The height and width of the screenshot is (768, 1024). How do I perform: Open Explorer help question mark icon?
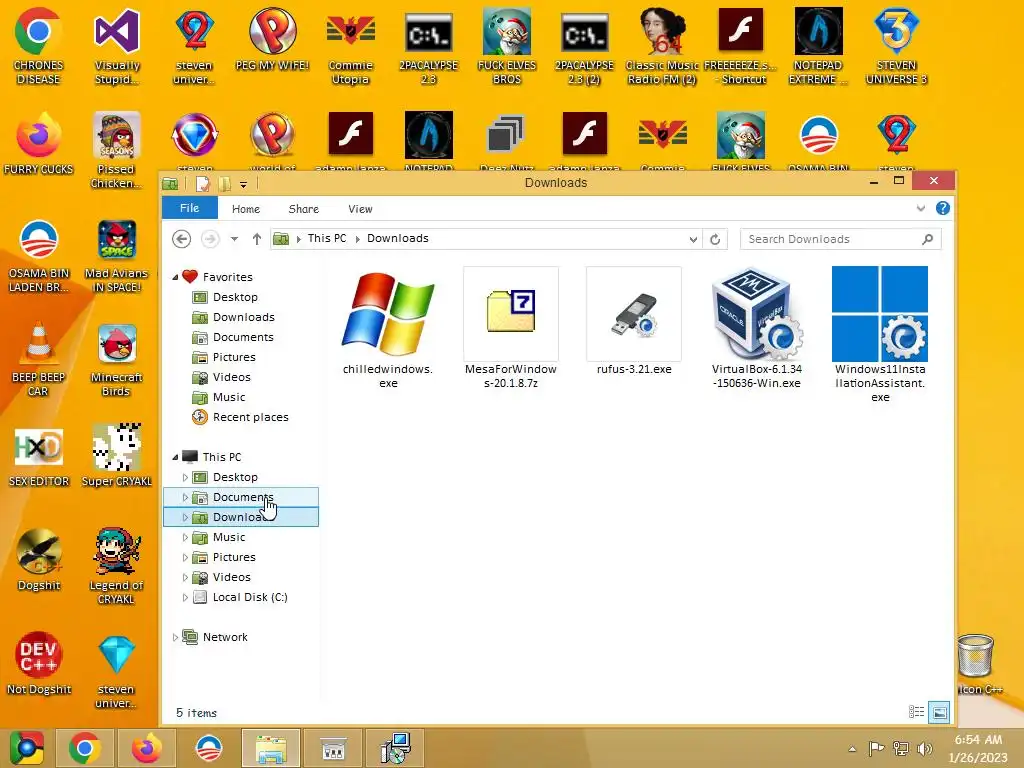click(942, 208)
